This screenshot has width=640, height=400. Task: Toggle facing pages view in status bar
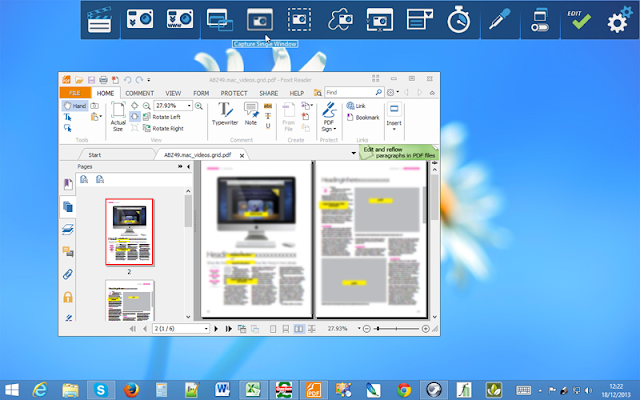tap(299, 329)
